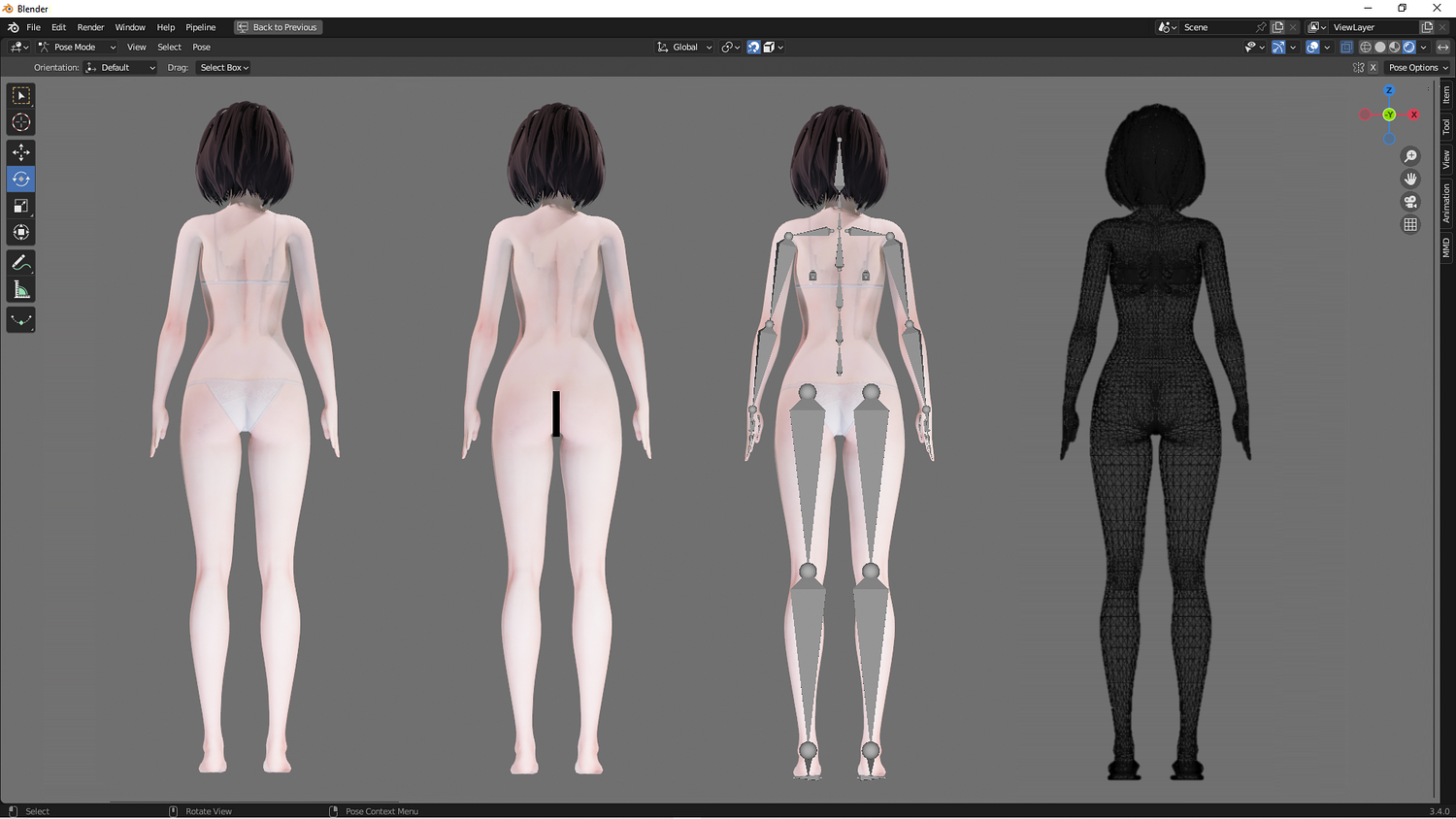Open the viewport Pose menu
The width and height of the screenshot is (1456, 819).
(201, 47)
